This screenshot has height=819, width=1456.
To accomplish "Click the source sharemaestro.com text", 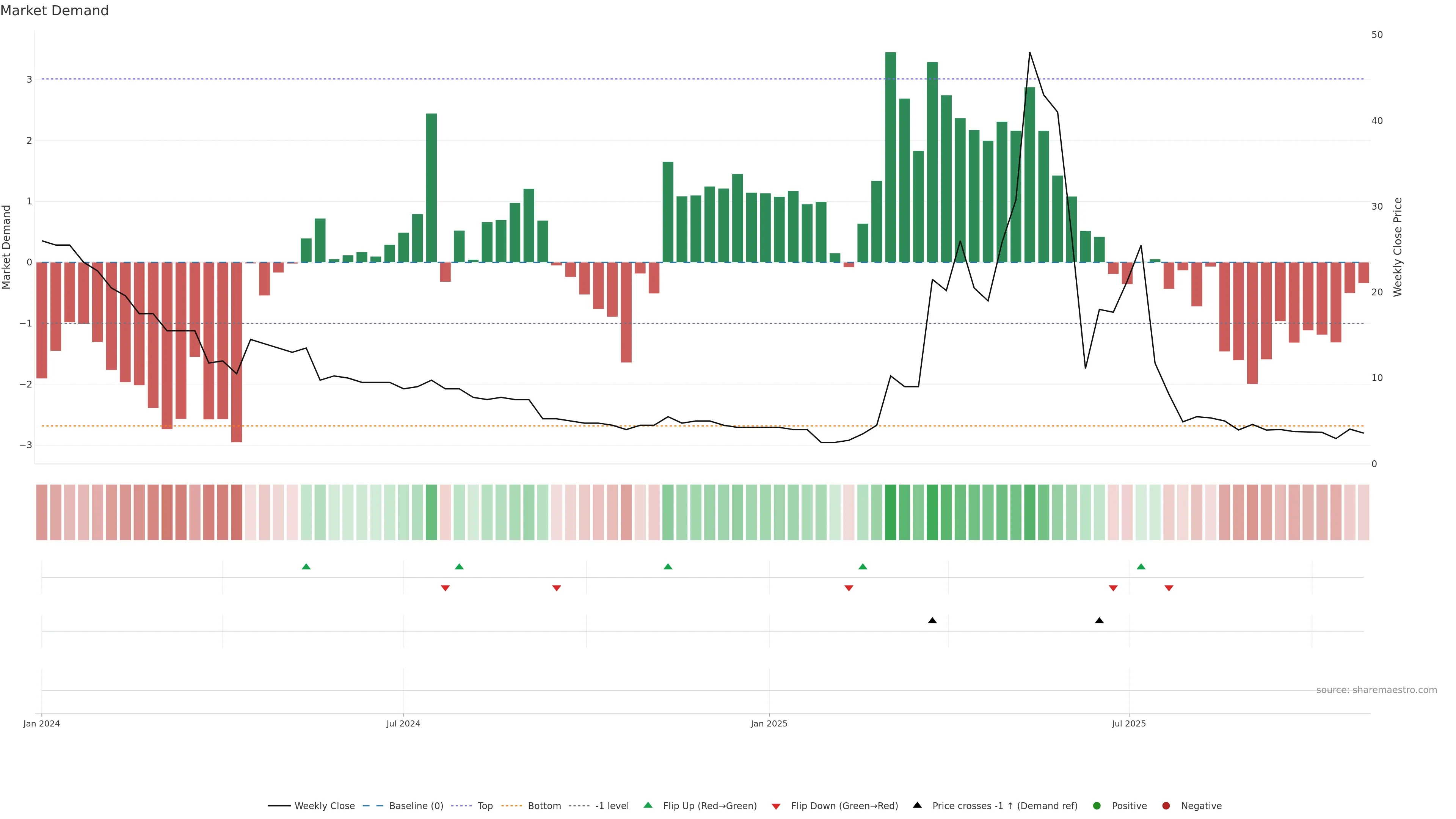I will pos(1376,690).
